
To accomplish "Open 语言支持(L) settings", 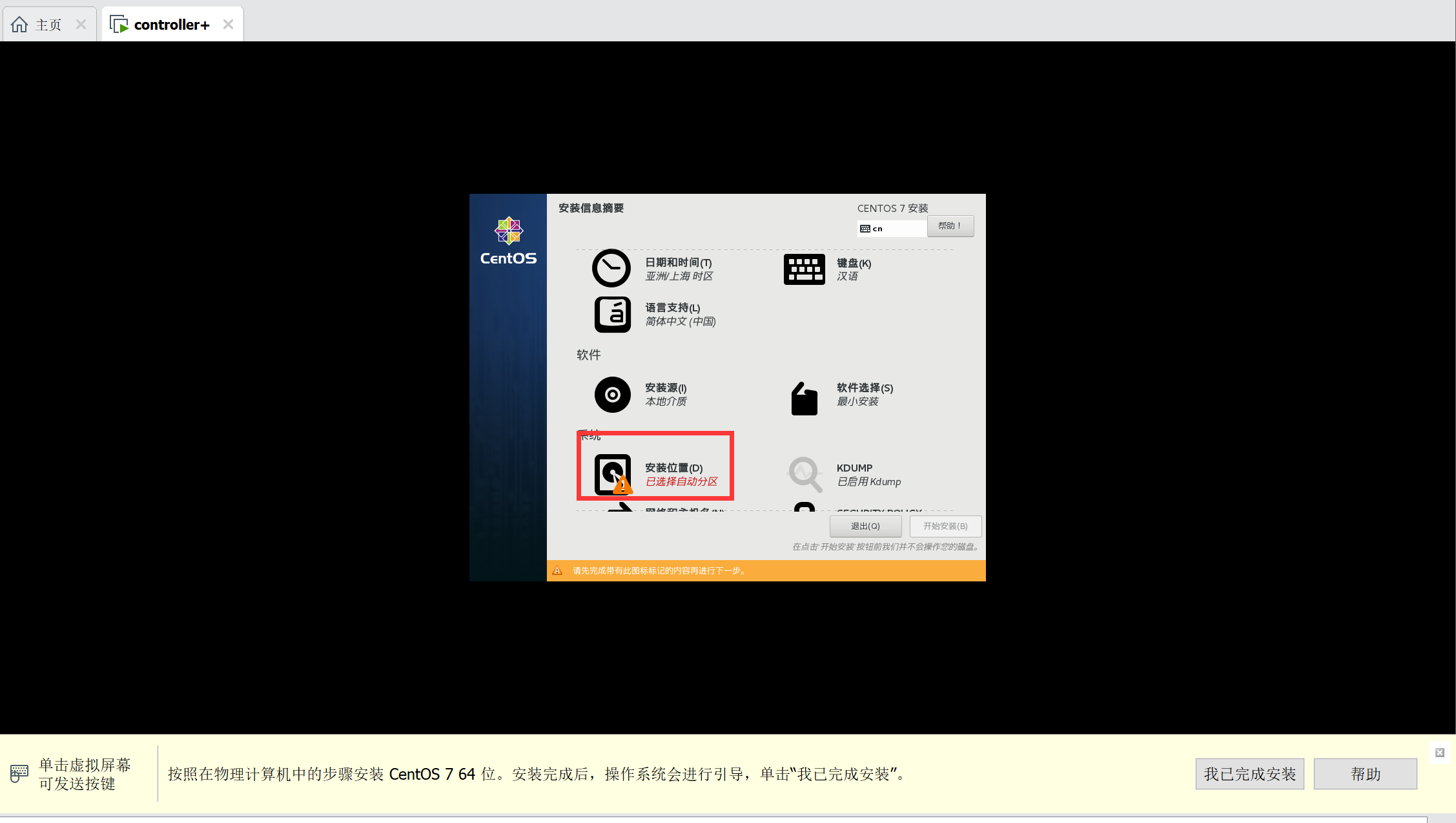I will click(673, 307).
